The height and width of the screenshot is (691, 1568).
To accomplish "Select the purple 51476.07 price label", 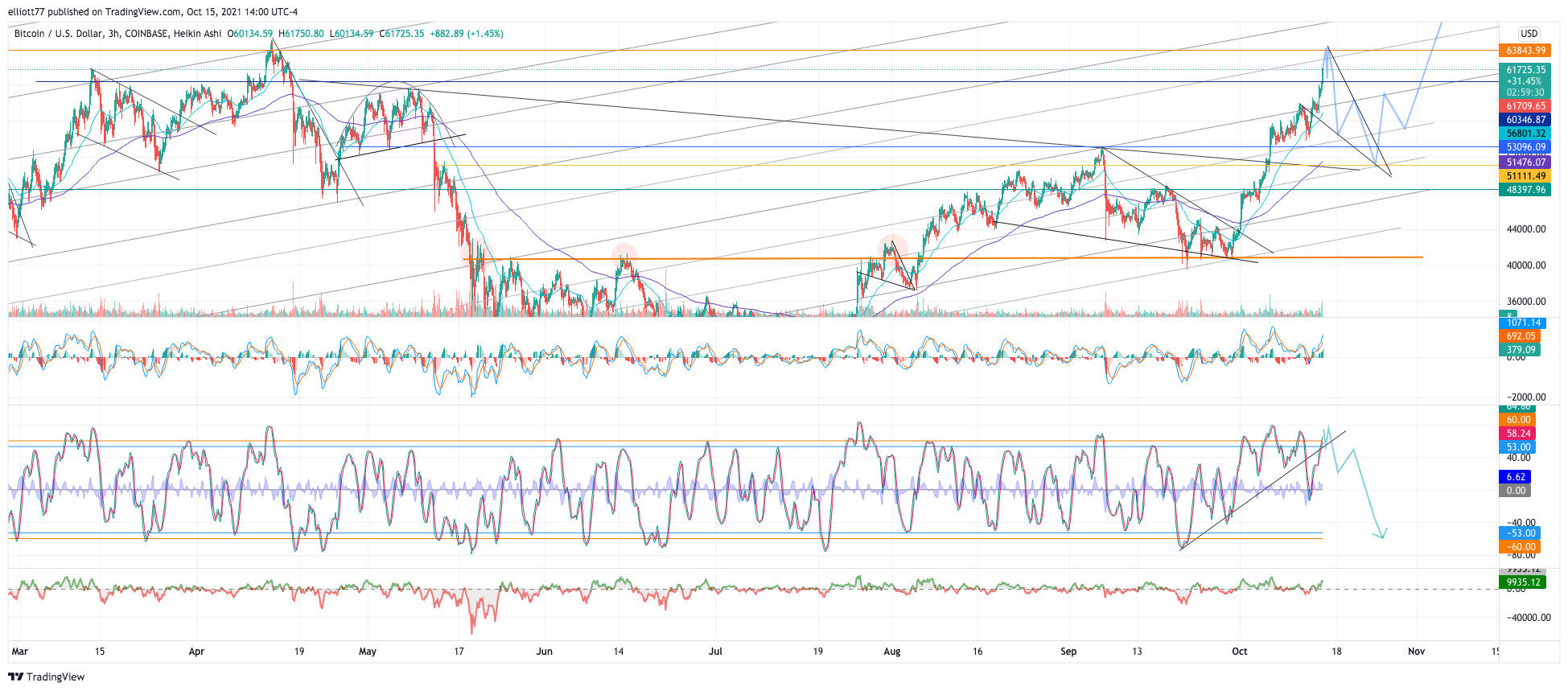I will pyautogui.click(x=1525, y=162).
